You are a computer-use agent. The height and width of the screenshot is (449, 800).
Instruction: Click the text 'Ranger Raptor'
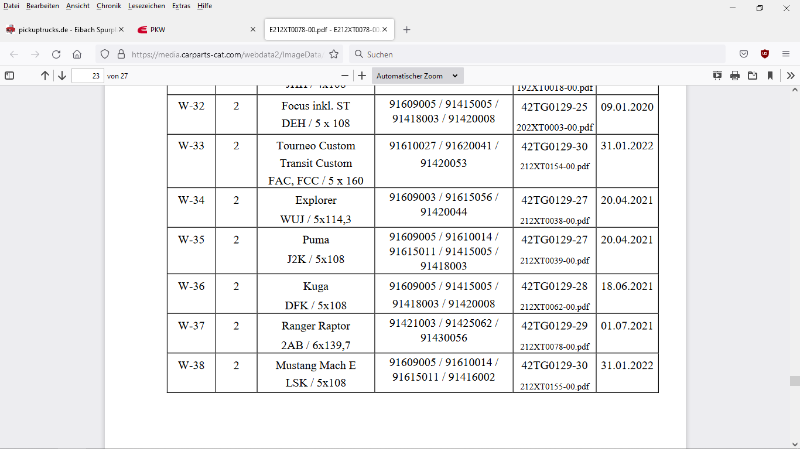point(316,326)
